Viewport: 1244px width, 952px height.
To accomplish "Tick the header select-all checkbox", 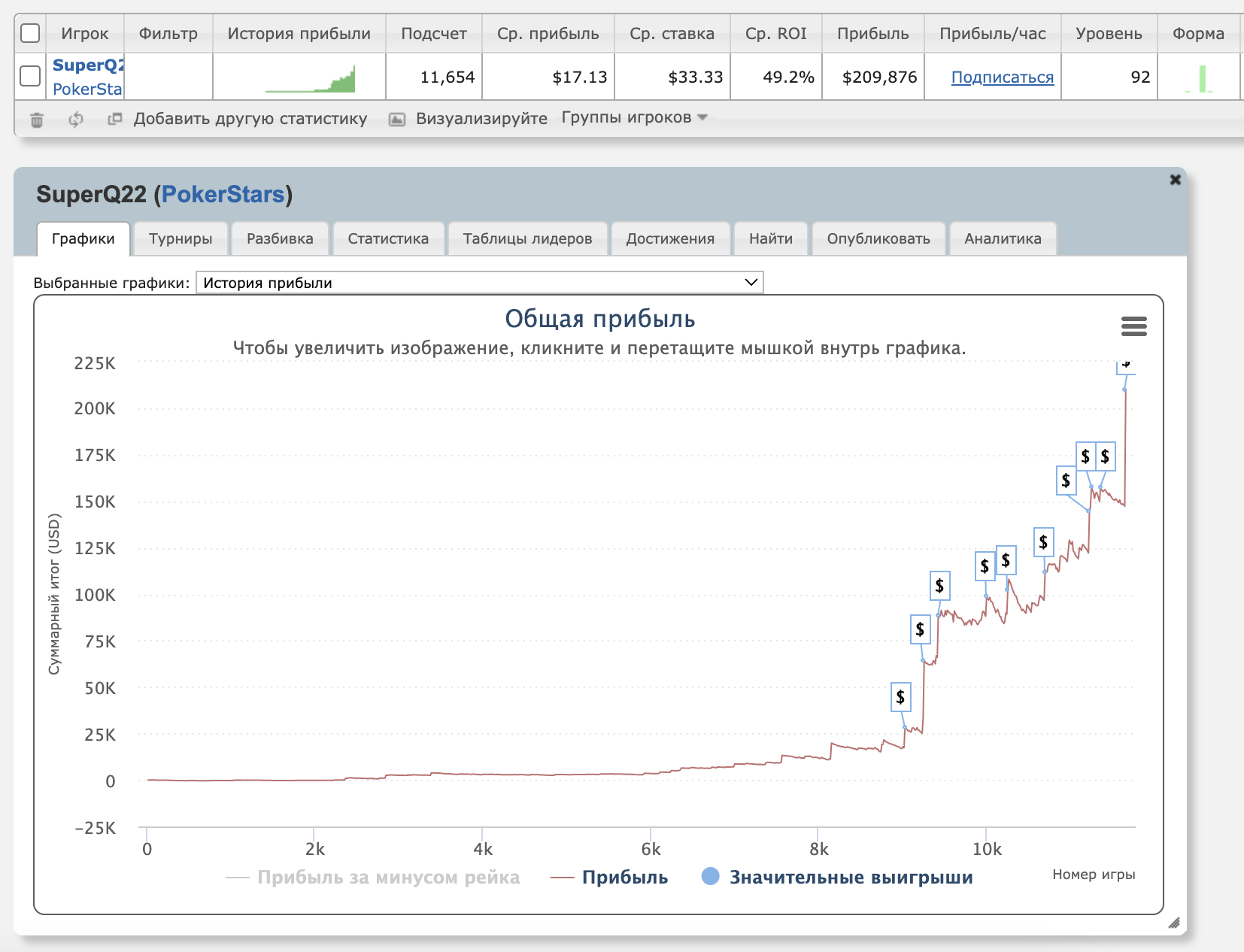I will click(x=30, y=34).
